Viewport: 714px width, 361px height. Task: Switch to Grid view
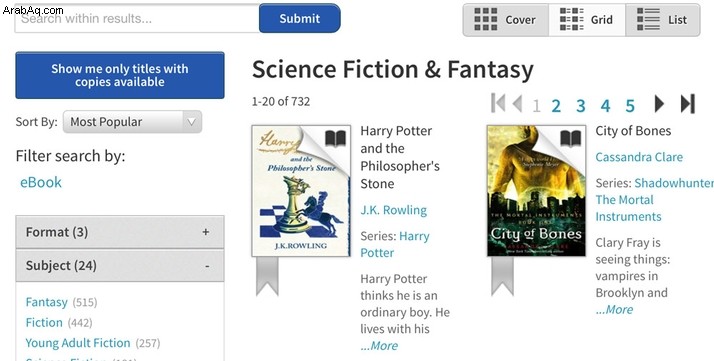[x=587, y=20]
